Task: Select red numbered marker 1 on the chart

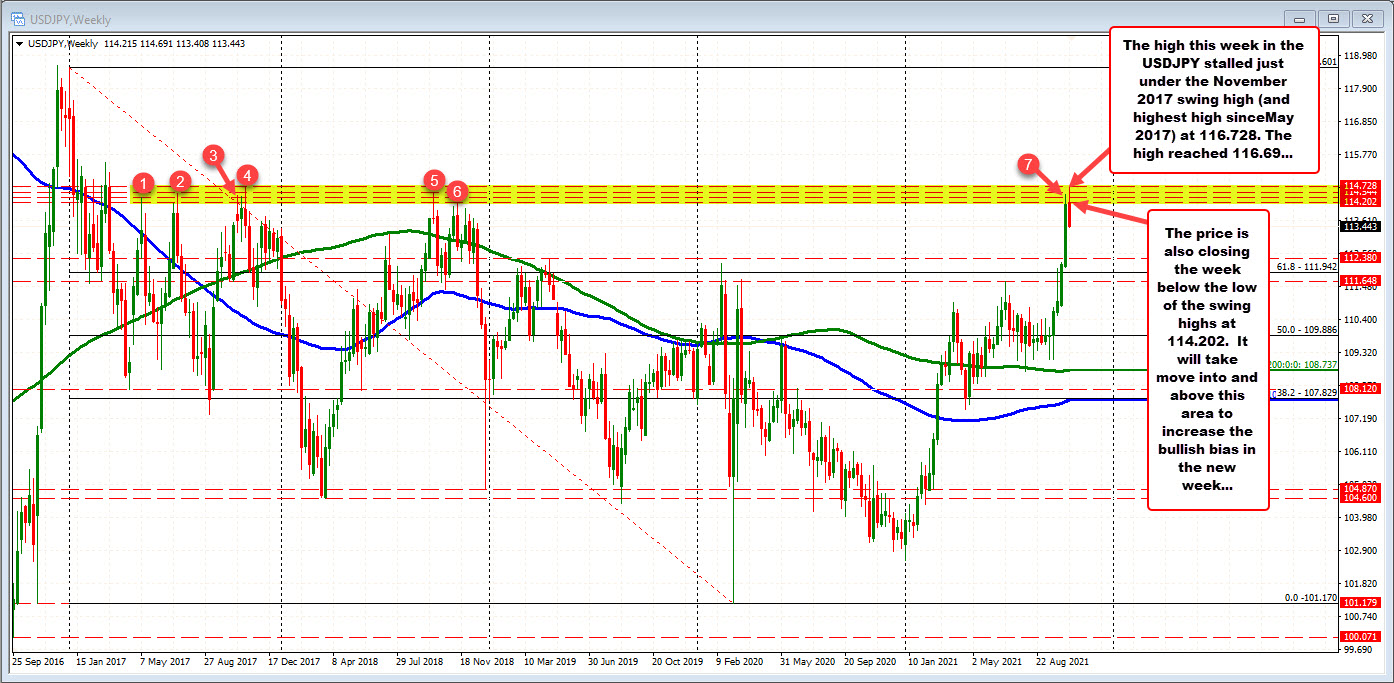Action: (x=144, y=183)
